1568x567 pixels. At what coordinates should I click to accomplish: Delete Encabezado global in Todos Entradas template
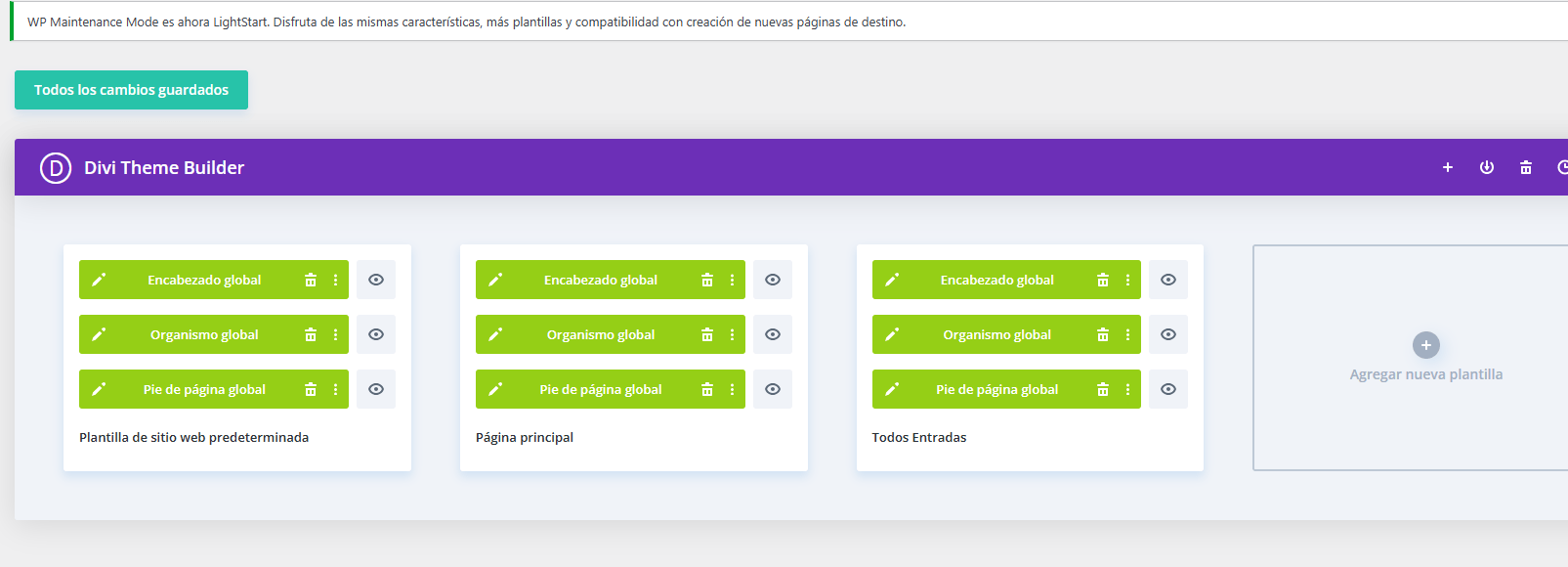click(1103, 280)
